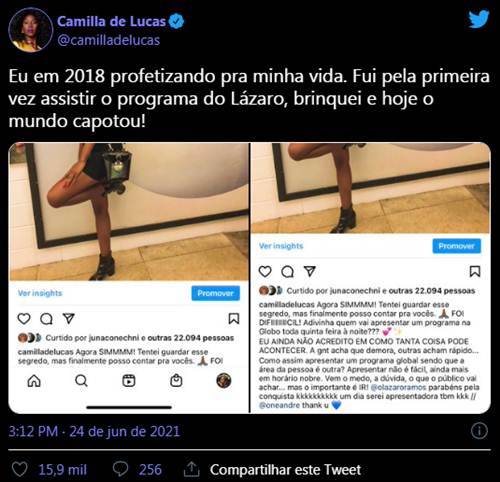Tap the Instagram search magnifier icon
Screen dimensions: 500x482
[x=81, y=380]
